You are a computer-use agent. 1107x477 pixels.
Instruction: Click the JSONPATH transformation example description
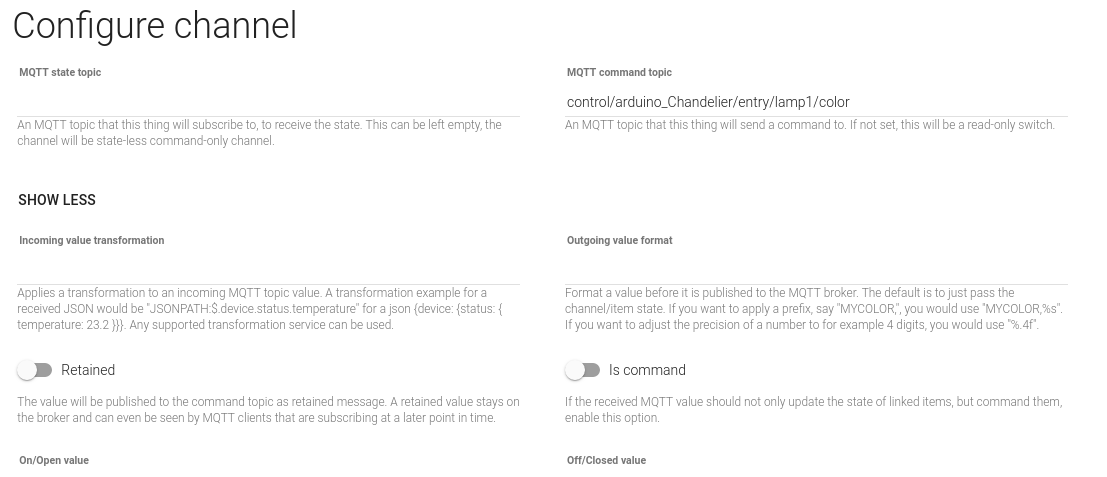[260, 309]
